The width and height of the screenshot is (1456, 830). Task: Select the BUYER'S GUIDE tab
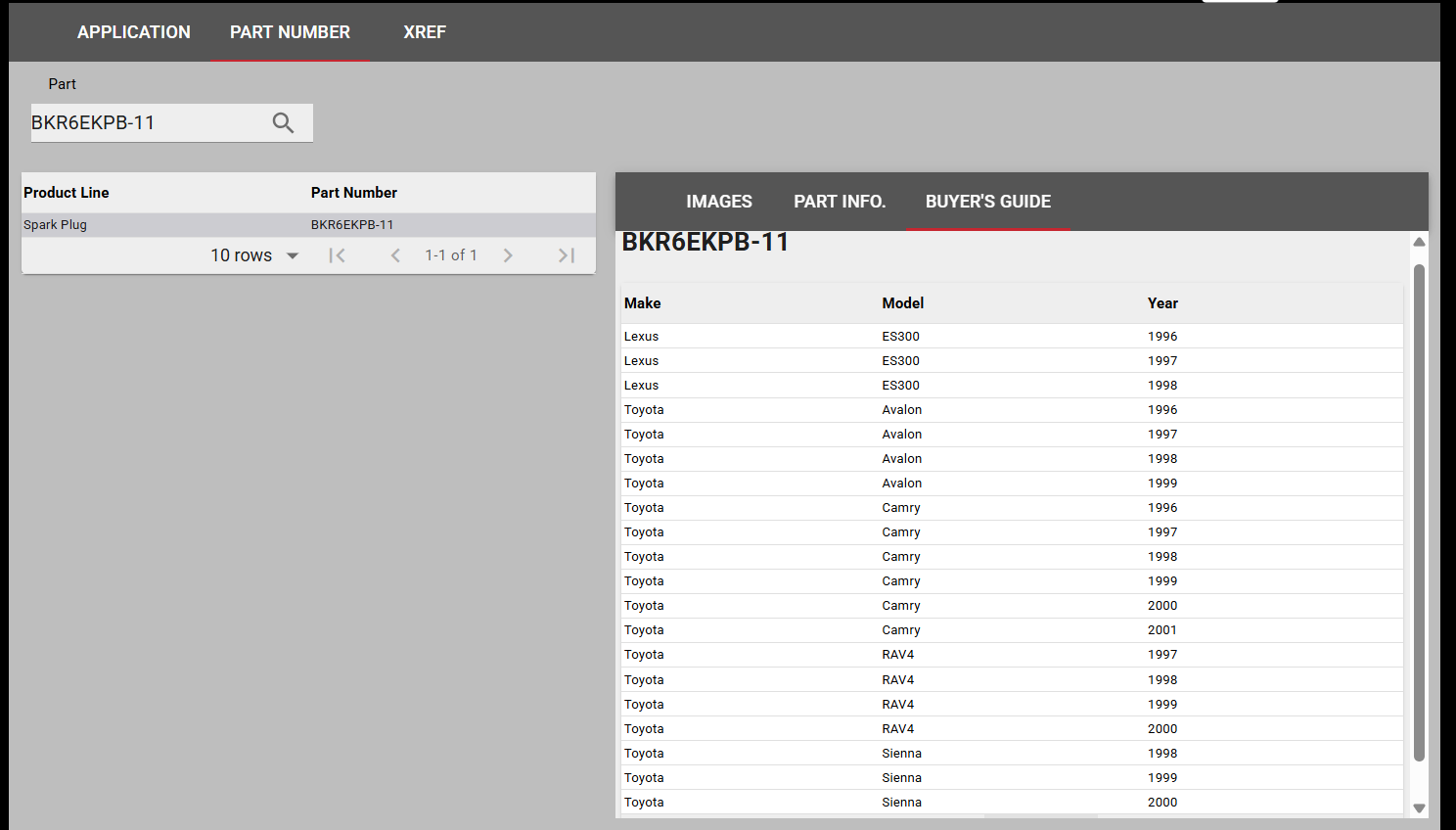[988, 202]
